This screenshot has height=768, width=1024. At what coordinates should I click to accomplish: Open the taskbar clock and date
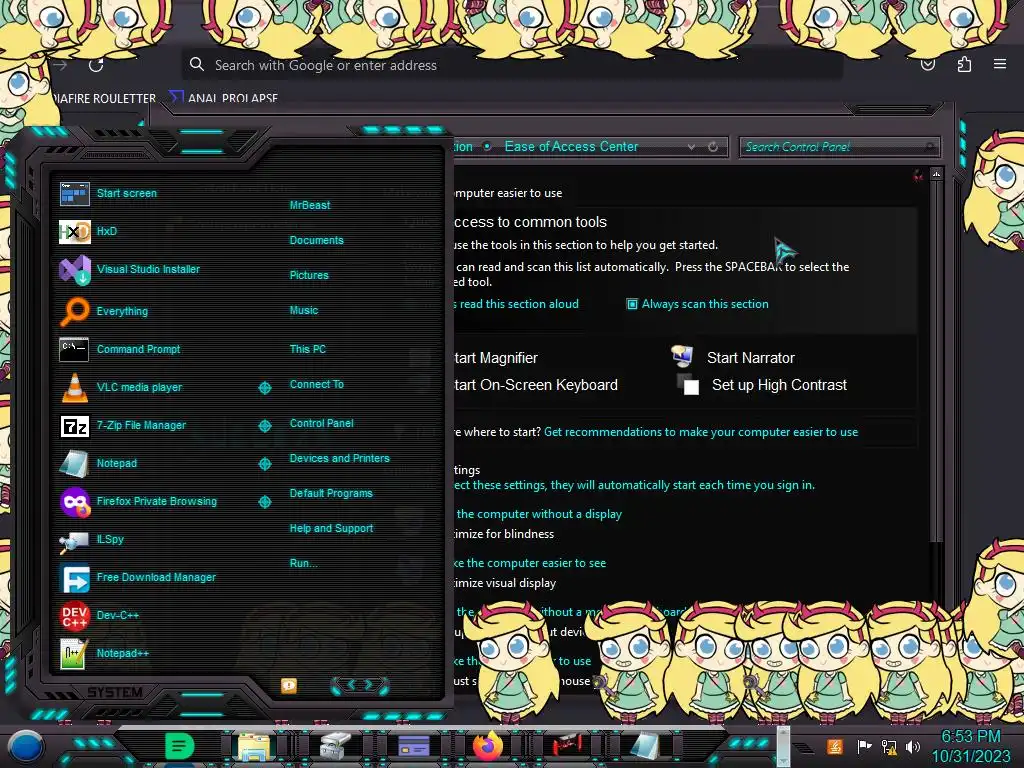[x=971, y=746]
